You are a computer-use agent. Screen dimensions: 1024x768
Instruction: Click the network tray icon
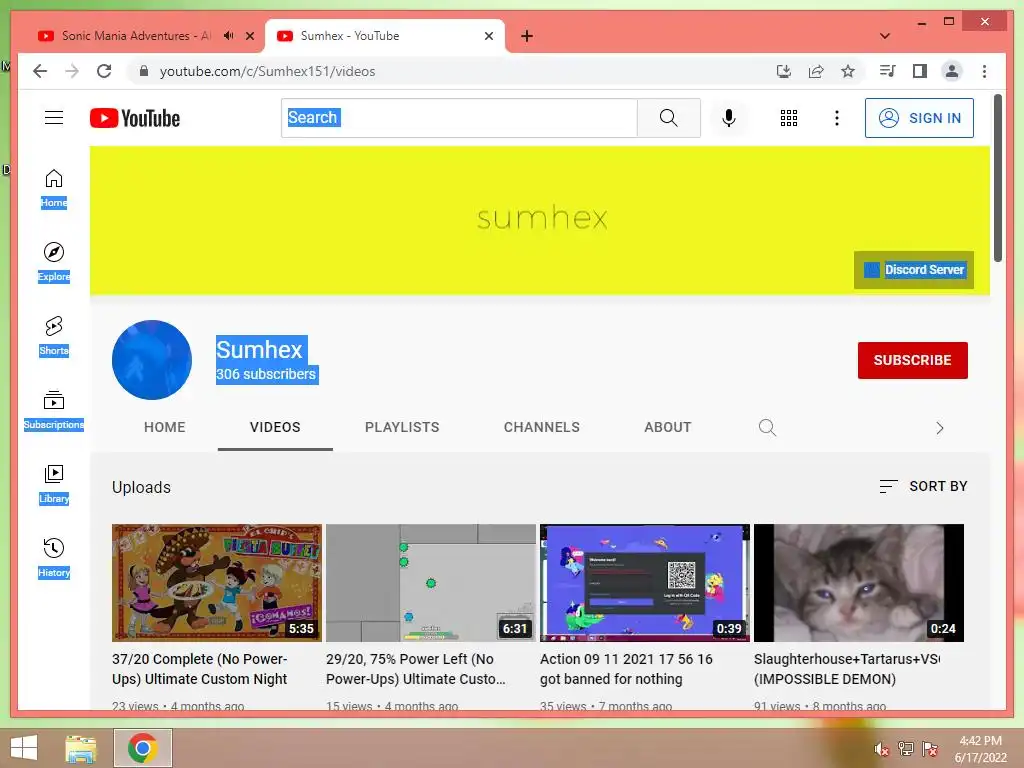(x=905, y=749)
